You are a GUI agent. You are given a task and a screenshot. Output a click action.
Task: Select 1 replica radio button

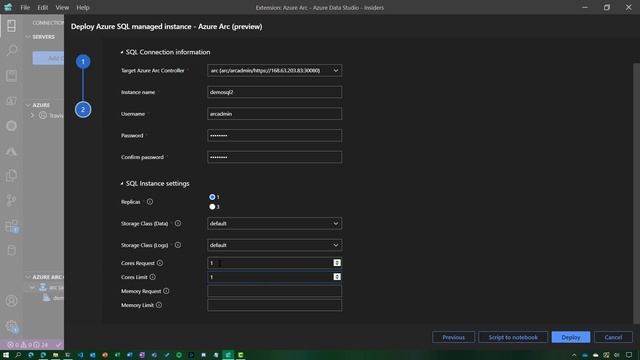point(212,197)
